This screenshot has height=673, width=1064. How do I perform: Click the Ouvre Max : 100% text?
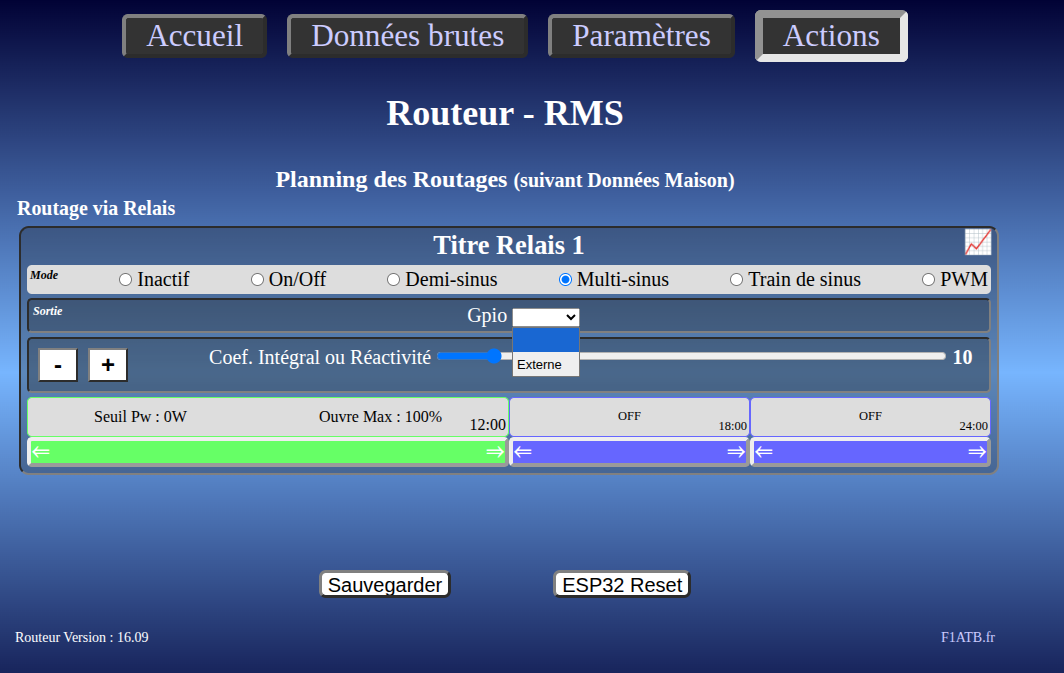tap(380, 417)
